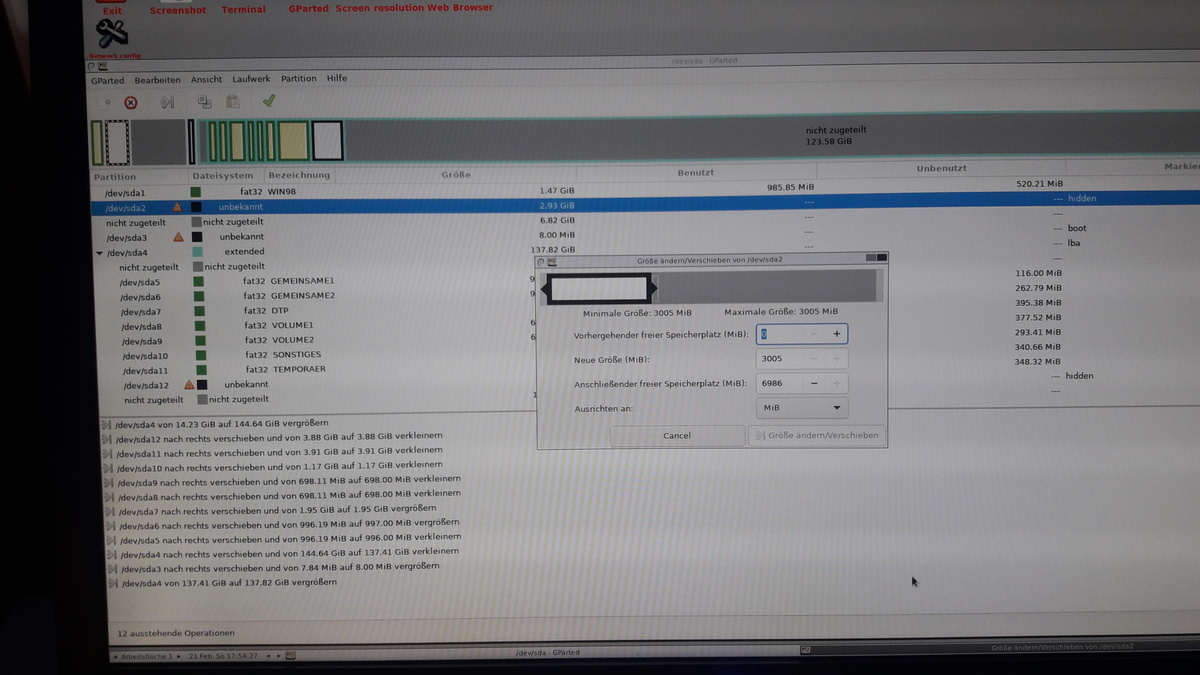The image size is (1200, 675).
Task: Open the Ansicht menu
Action: tap(206, 79)
